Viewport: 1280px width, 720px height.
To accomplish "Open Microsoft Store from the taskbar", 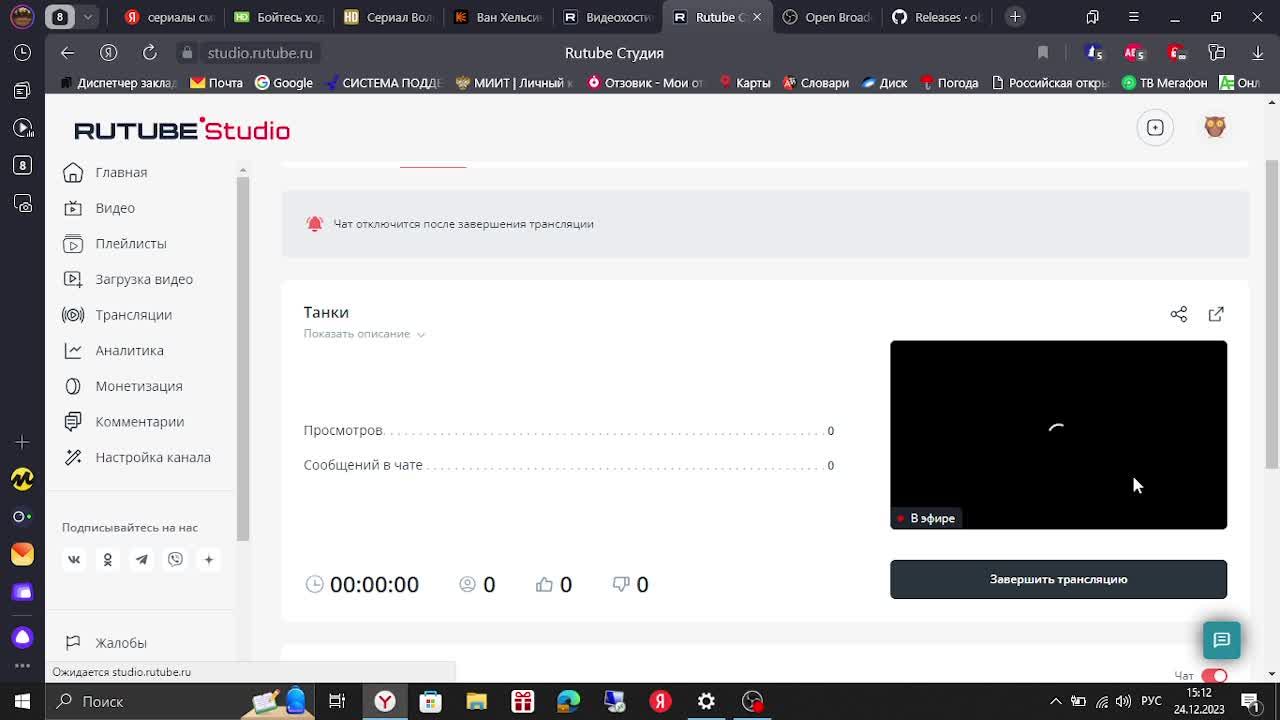I will coord(431,701).
